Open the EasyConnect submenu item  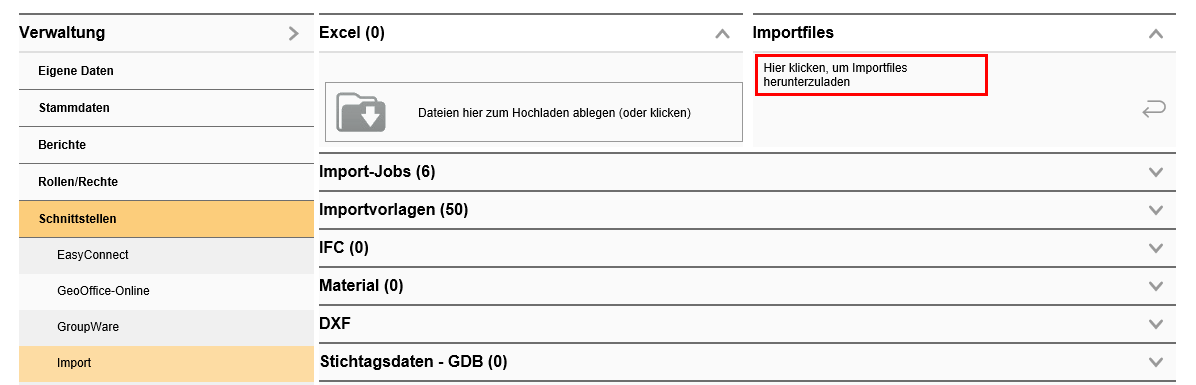166,255
